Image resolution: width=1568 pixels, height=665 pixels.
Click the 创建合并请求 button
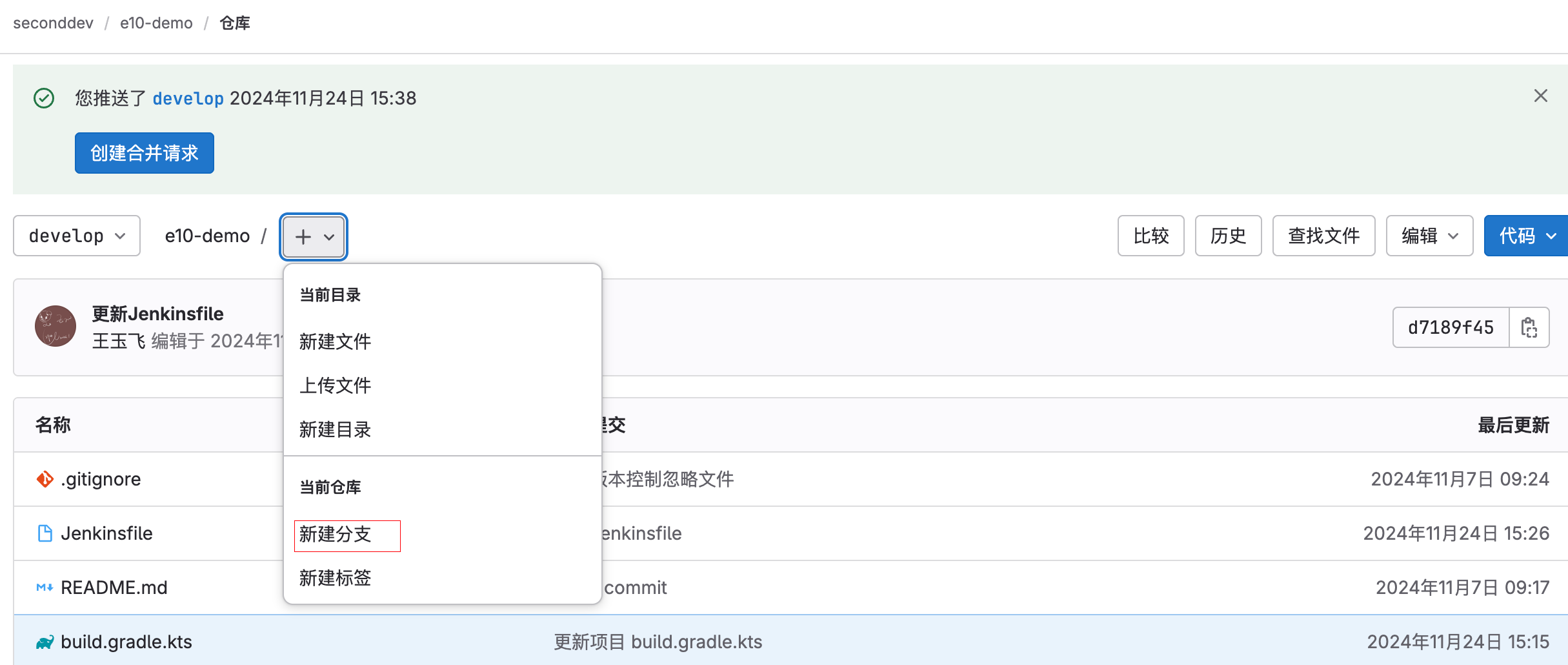click(145, 153)
